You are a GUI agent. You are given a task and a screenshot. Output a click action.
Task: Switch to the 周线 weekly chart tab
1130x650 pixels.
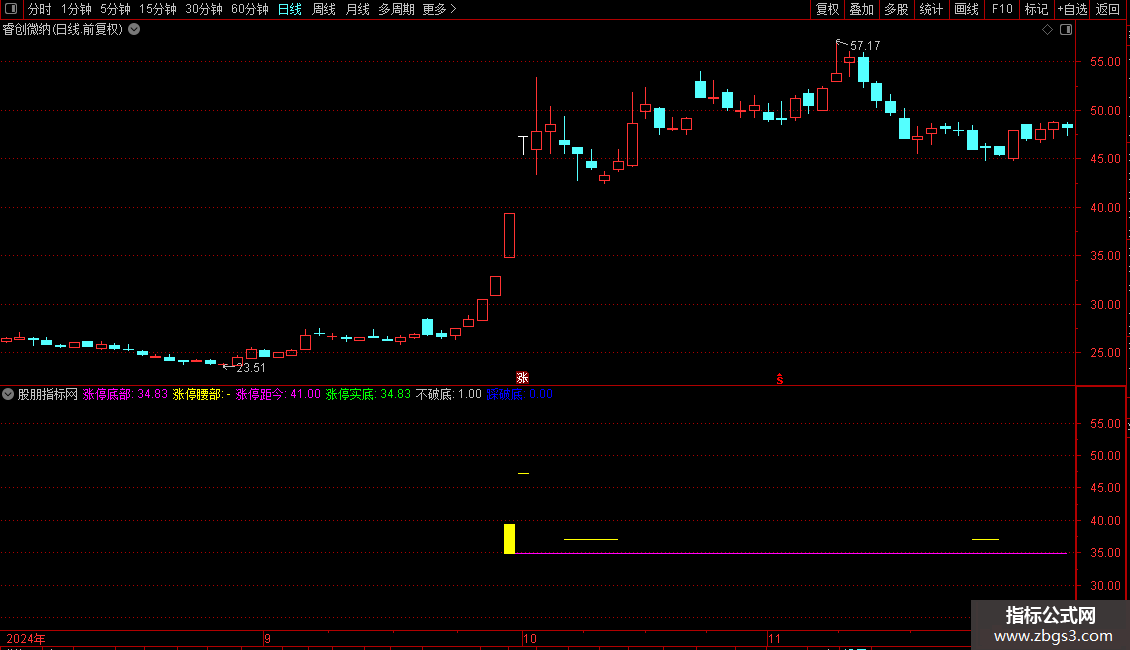coord(324,9)
